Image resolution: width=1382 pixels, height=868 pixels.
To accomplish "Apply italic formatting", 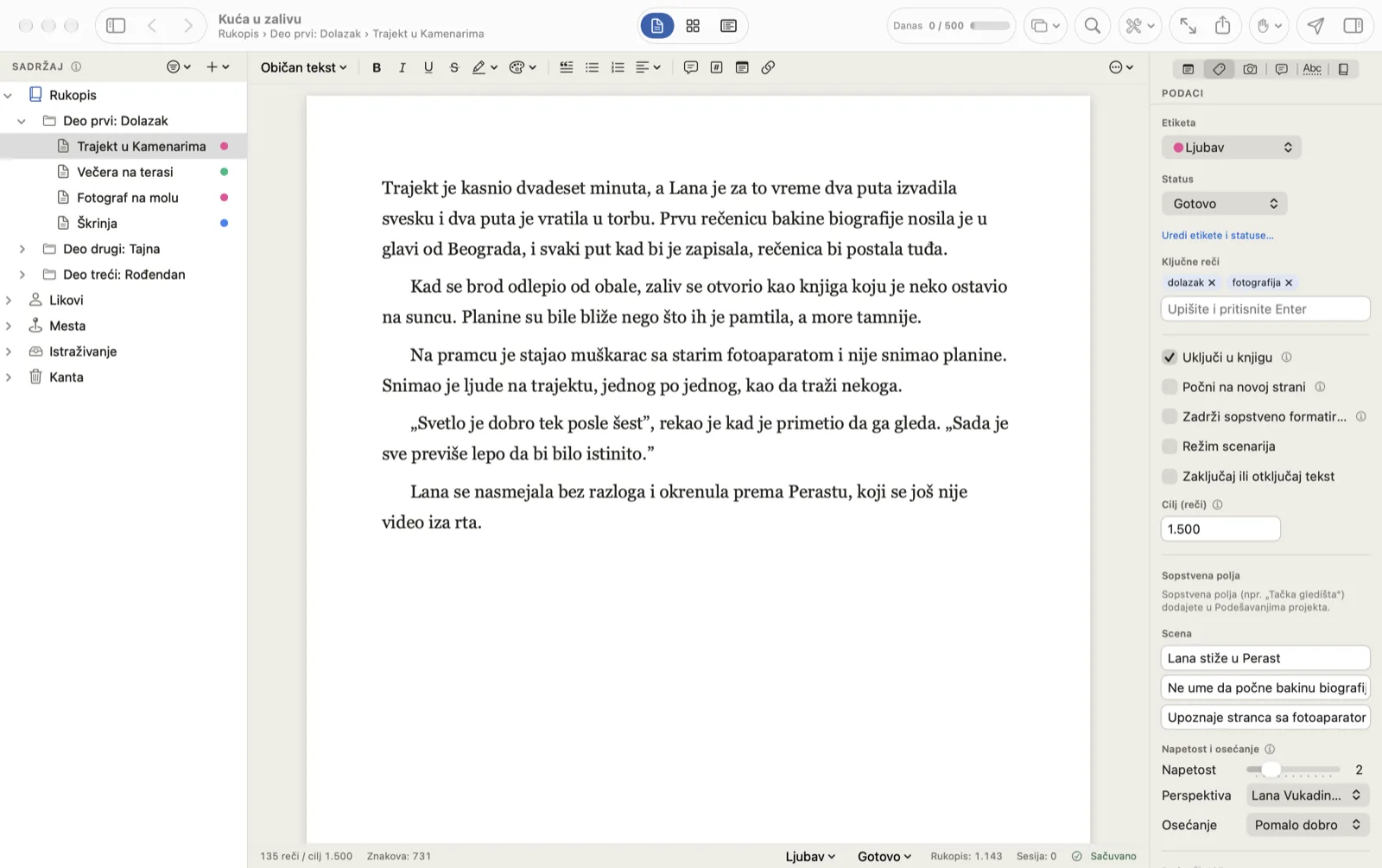I will point(403,67).
